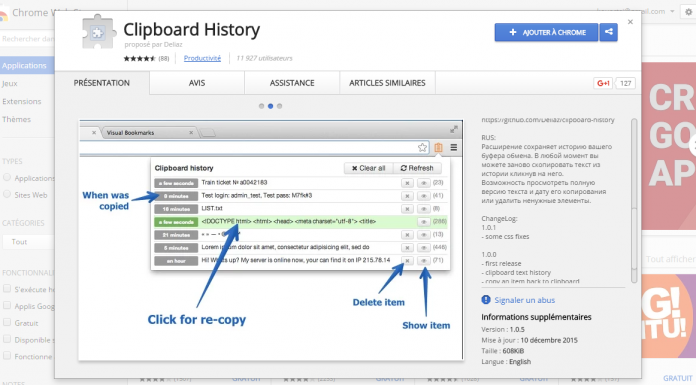Close the extension details dialog

[630, 22]
